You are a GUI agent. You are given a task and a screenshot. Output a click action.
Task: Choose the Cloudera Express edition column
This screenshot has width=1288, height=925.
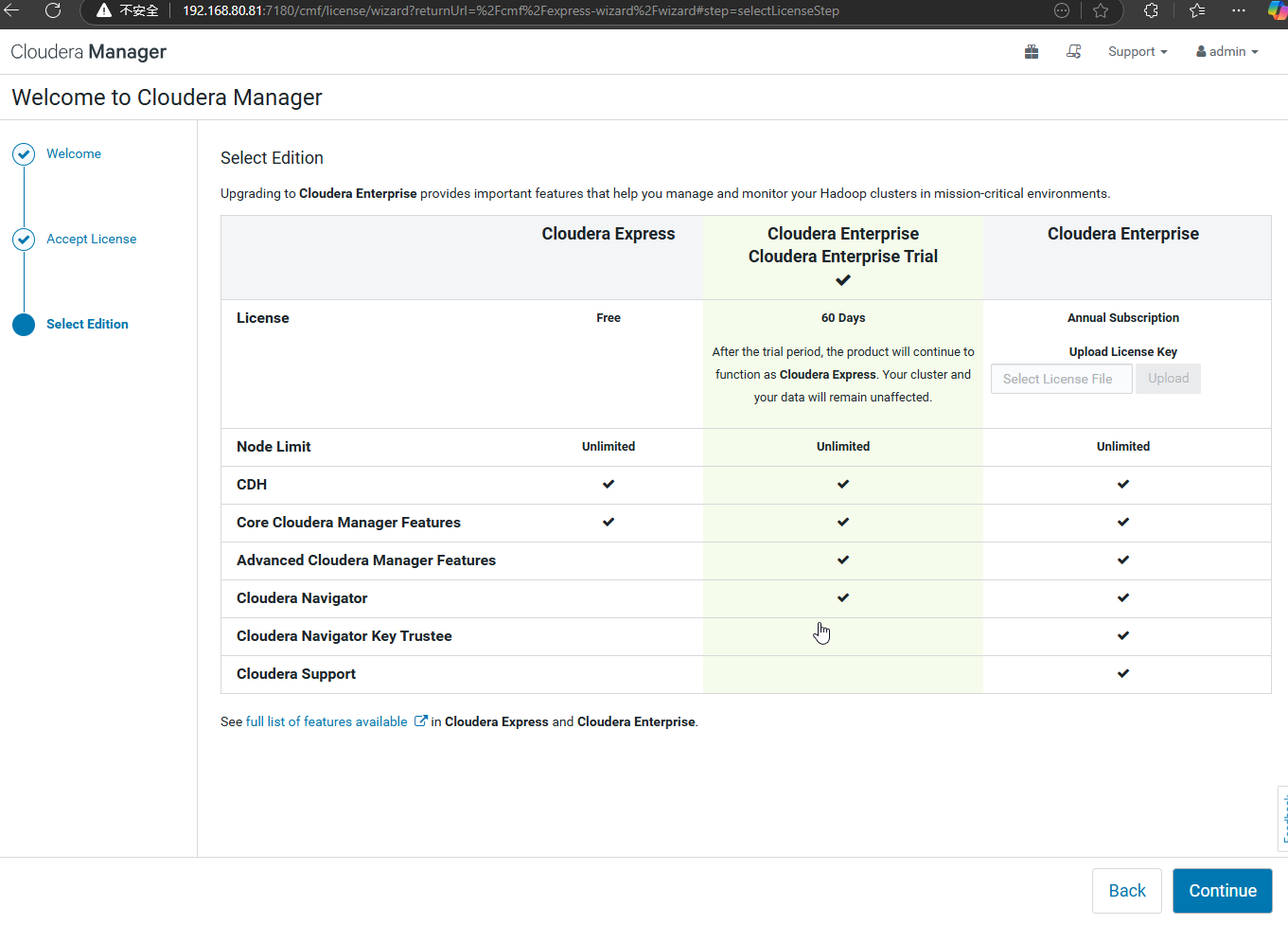[609, 234]
